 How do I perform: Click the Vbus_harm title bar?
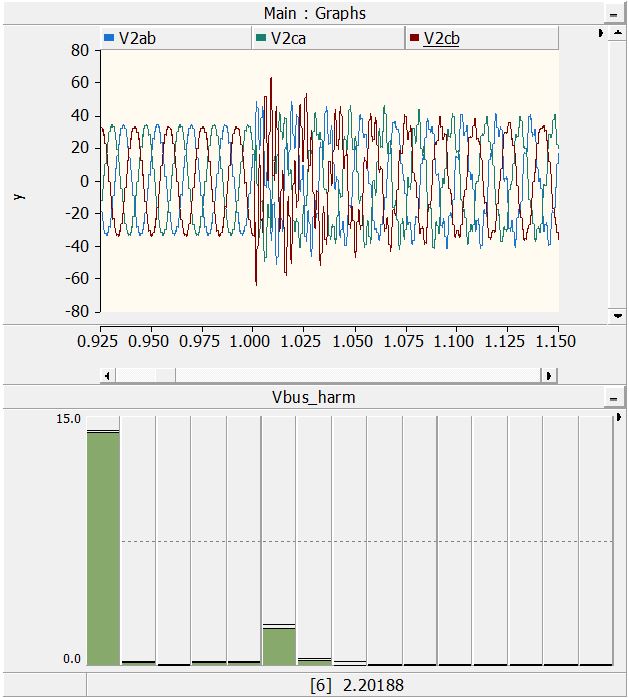click(x=314, y=398)
